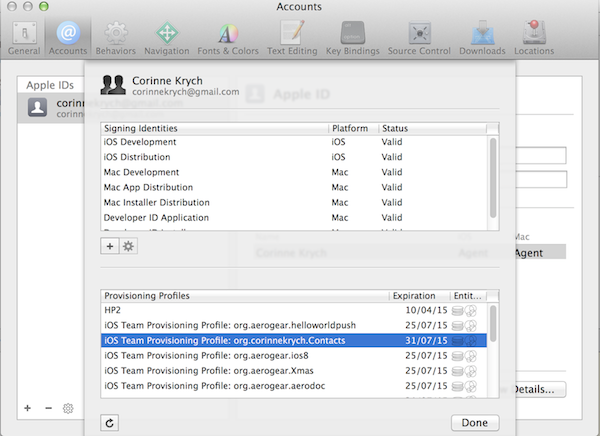Sort by the Expiration column header
The width and height of the screenshot is (600, 436).
[x=420, y=296]
